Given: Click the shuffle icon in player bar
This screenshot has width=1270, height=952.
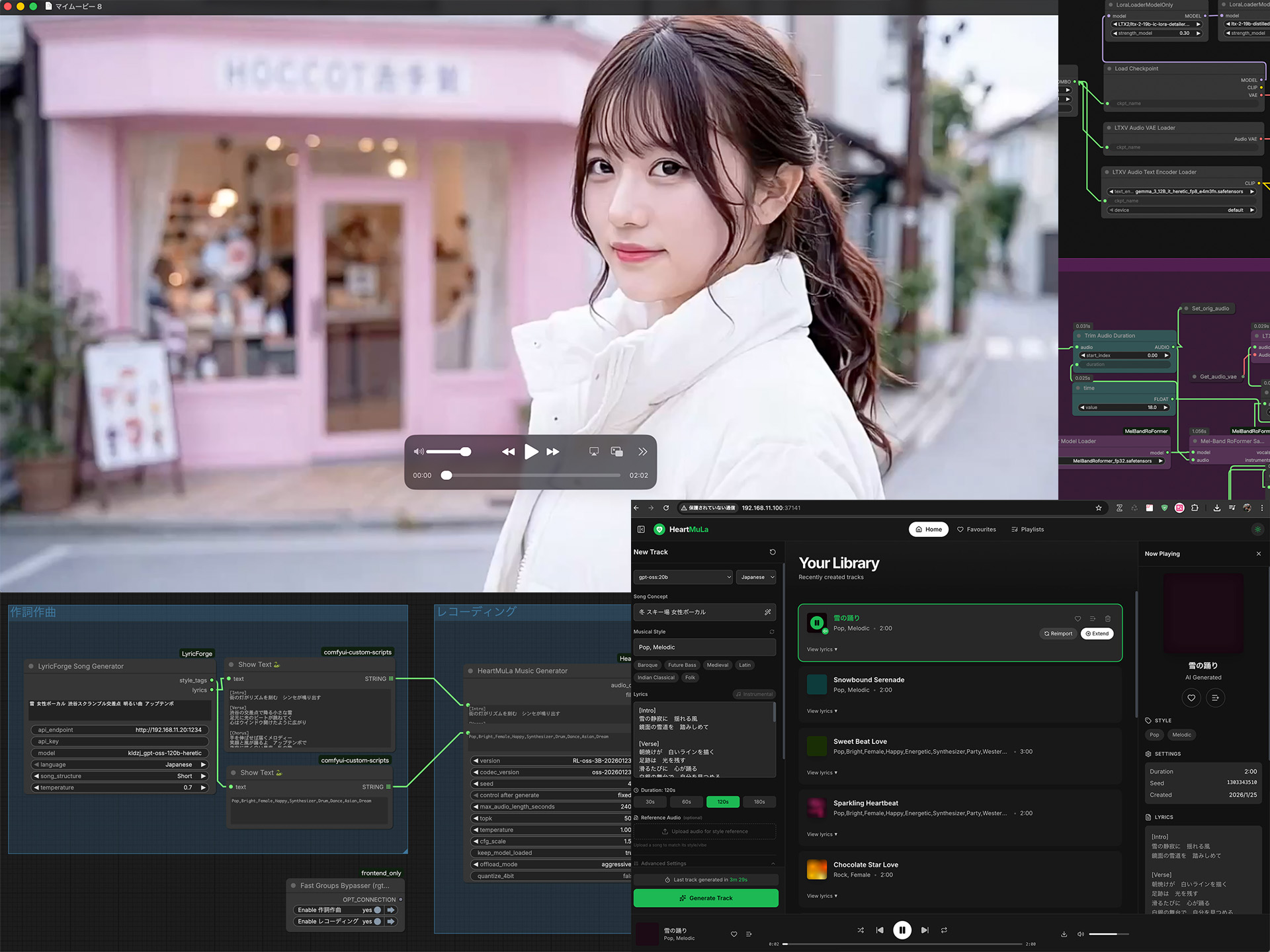Looking at the screenshot, I should 861,930.
